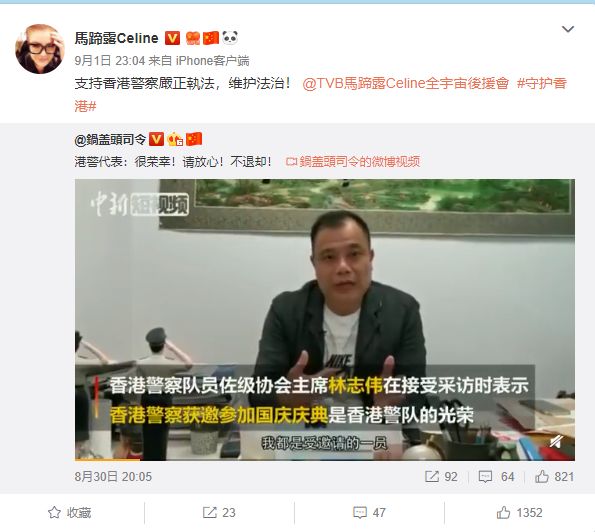Click 馬蹄露Celine profile avatar
Viewport: 595px width, 532px height.
click(39, 49)
